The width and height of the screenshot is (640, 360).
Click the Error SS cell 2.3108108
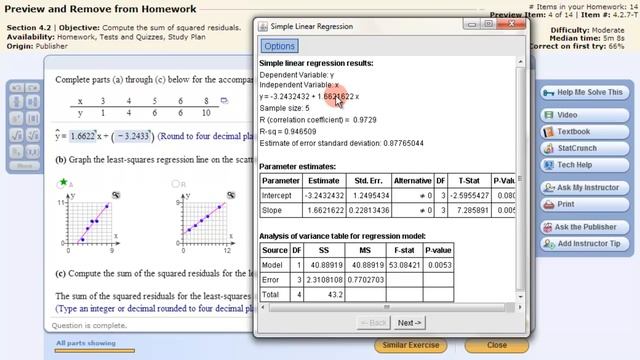tap(324, 280)
